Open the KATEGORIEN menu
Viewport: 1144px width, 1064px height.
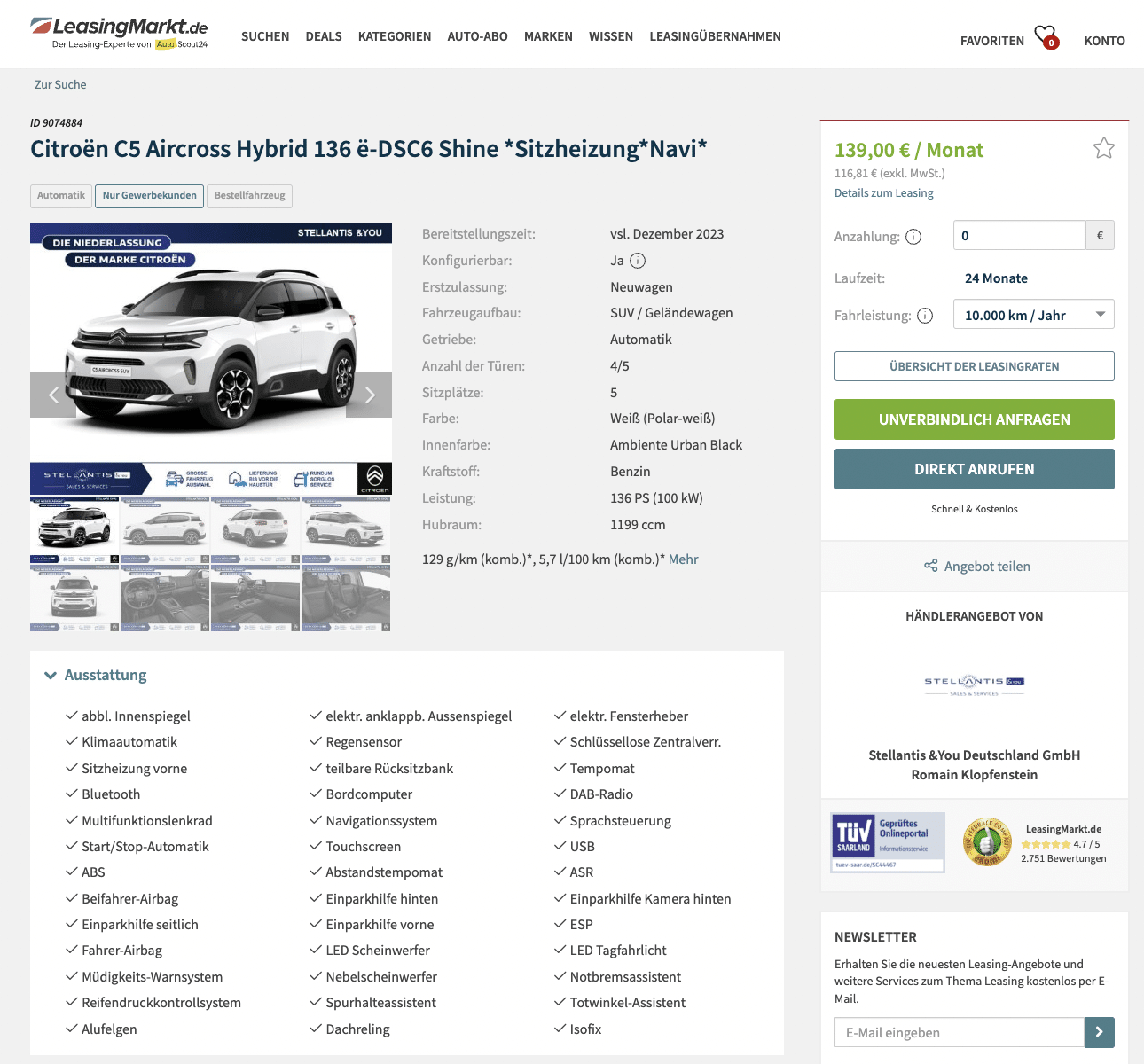point(395,36)
